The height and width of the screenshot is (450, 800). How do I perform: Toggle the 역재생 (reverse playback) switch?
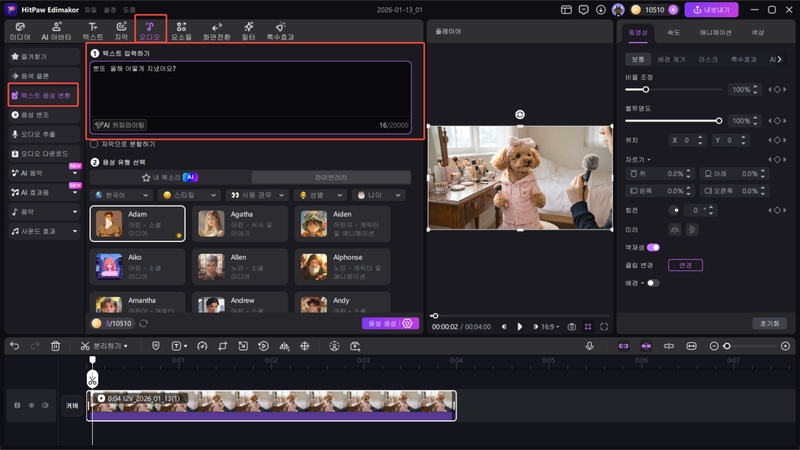coord(653,247)
